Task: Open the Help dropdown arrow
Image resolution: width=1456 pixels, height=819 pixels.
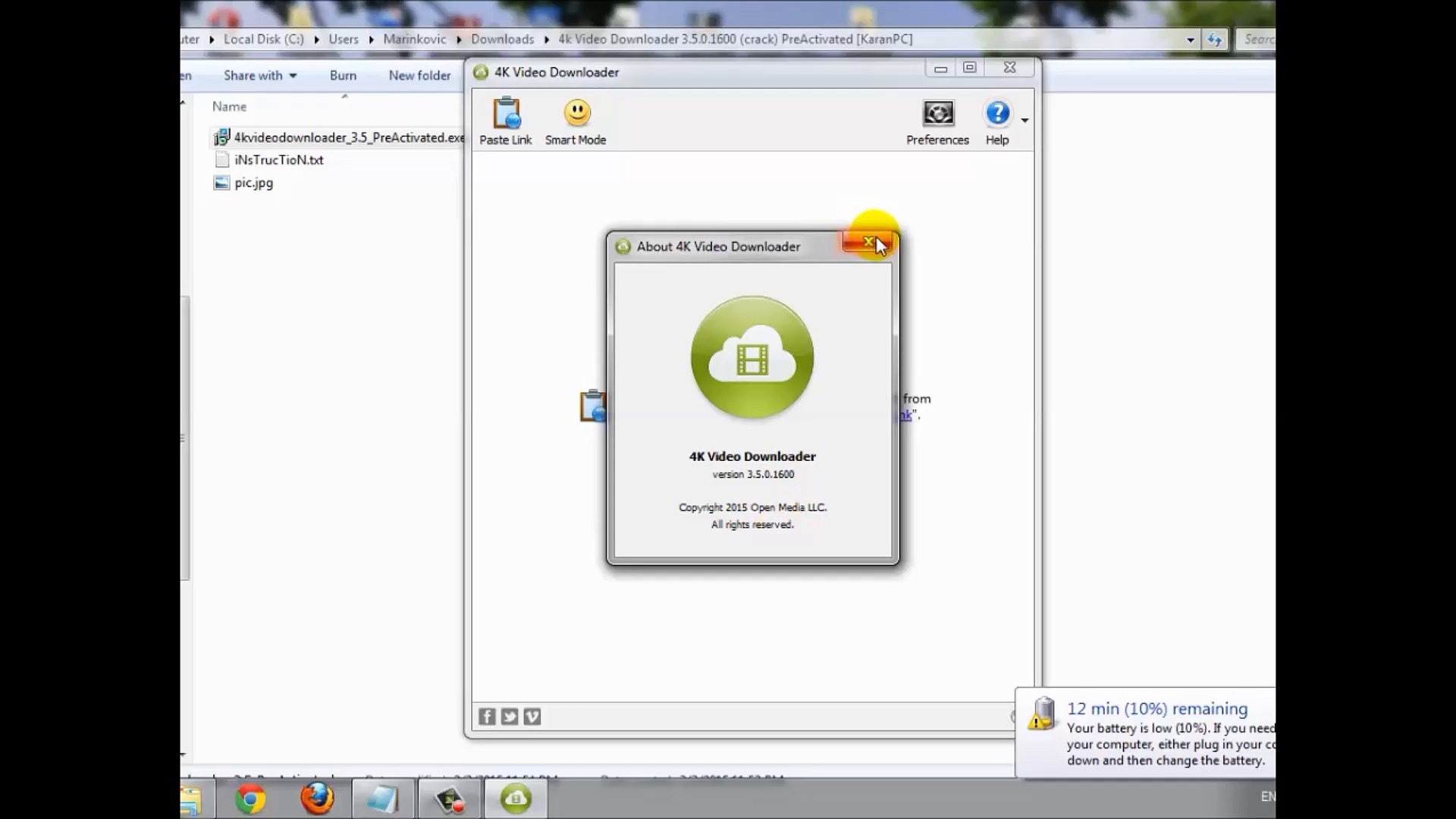Action: [x=1025, y=120]
